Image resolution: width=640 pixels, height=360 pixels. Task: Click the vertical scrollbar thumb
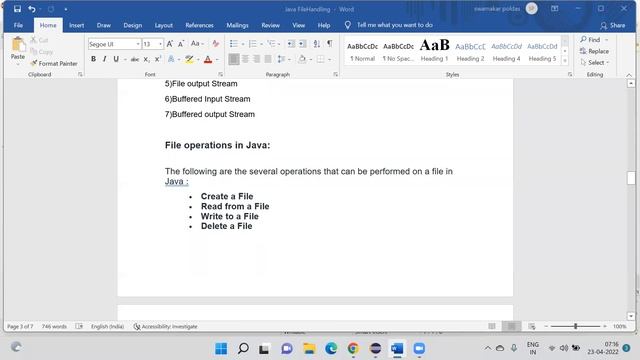pyautogui.click(x=631, y=178)
